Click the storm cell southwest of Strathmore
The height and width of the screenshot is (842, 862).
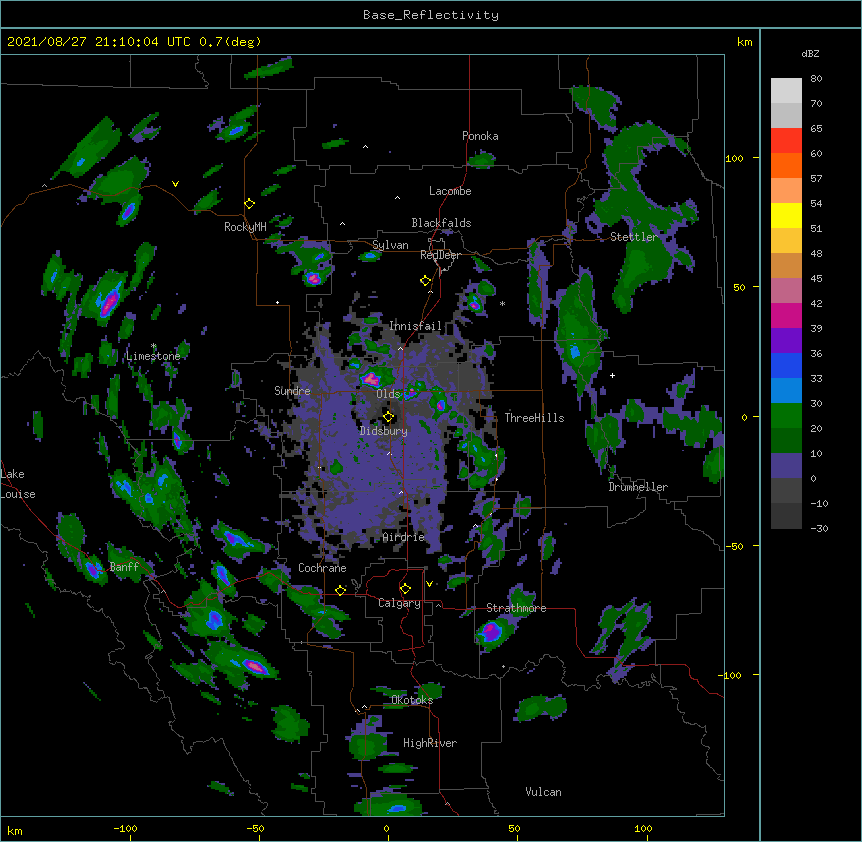491,632
